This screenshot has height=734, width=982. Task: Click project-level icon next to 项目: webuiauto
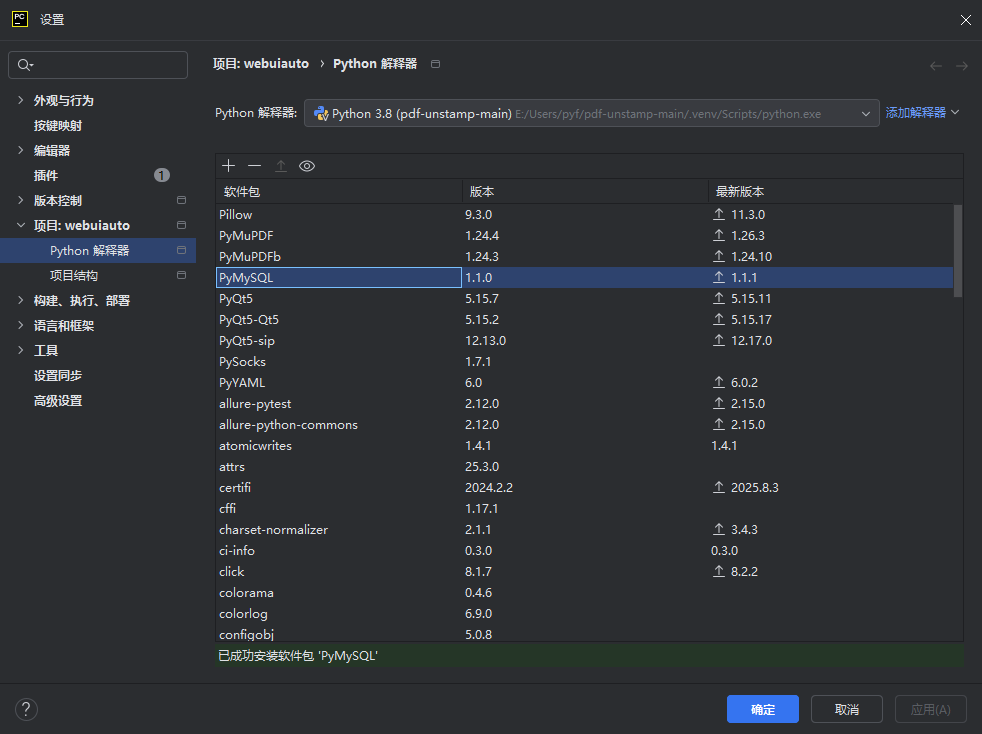[x=182, y=225]
